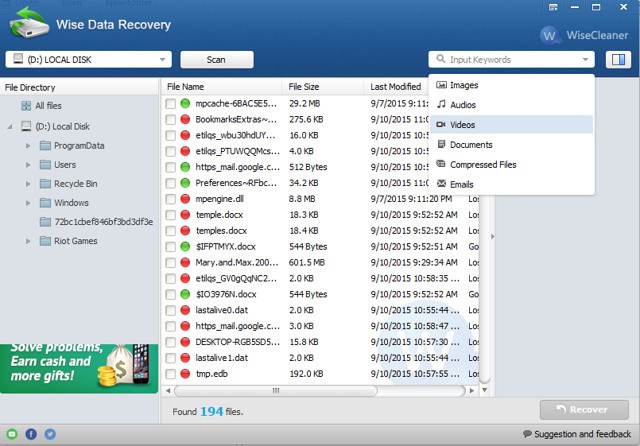The image size is (640, 446).
Task: Sort by File Size column header
Action: pyautogui.click(x=322, y=87)
